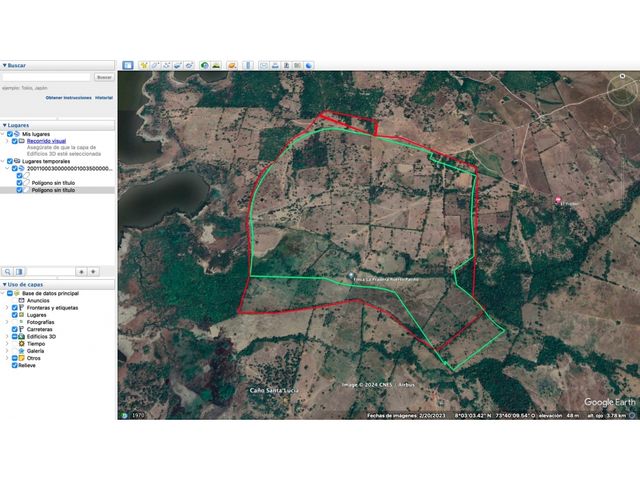
Task: Uncheck the Carreteras layer checkbox
Action: tap(15, 329)
